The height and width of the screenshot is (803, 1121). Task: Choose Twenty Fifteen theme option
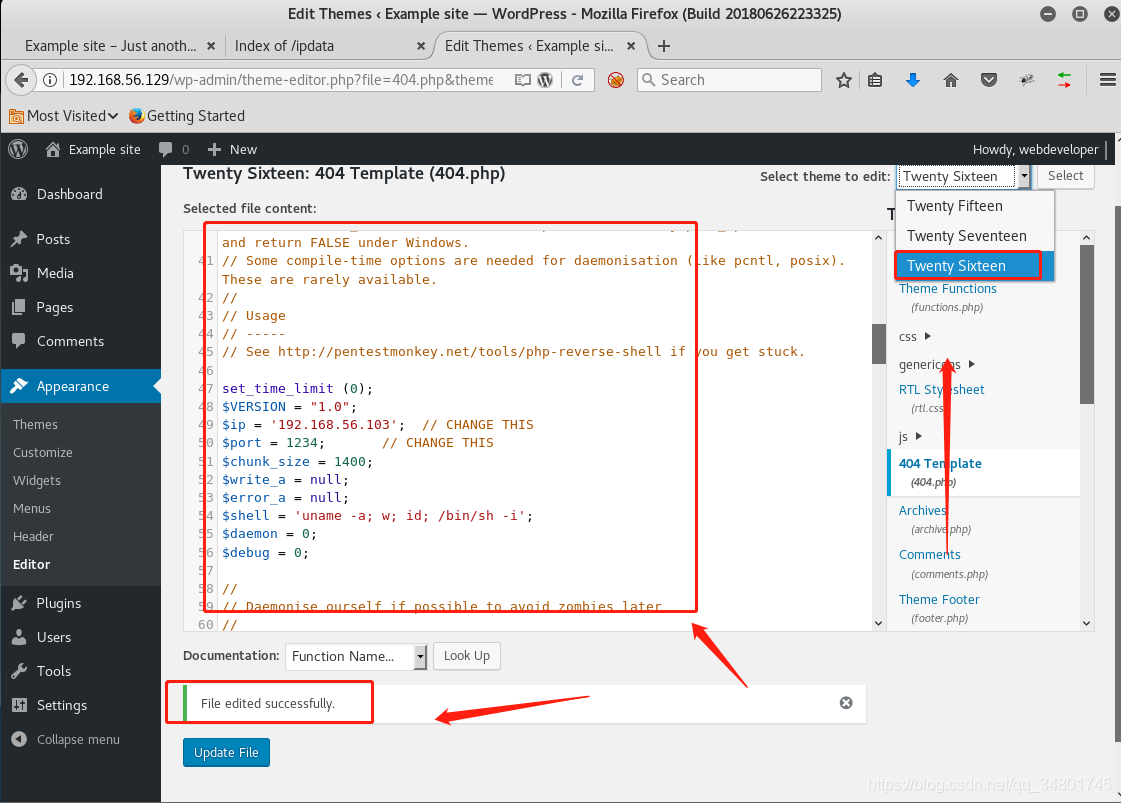974,206
